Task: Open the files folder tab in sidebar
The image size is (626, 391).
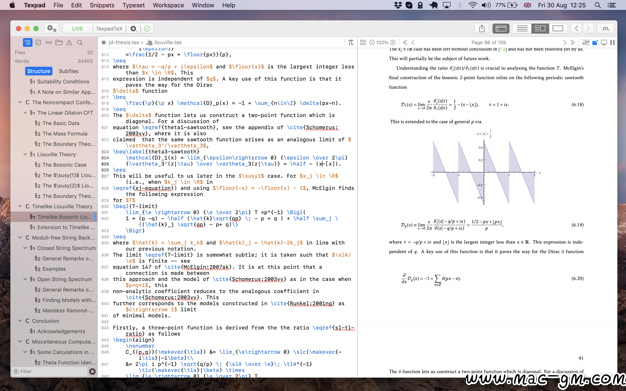Action: click(59, 42)
